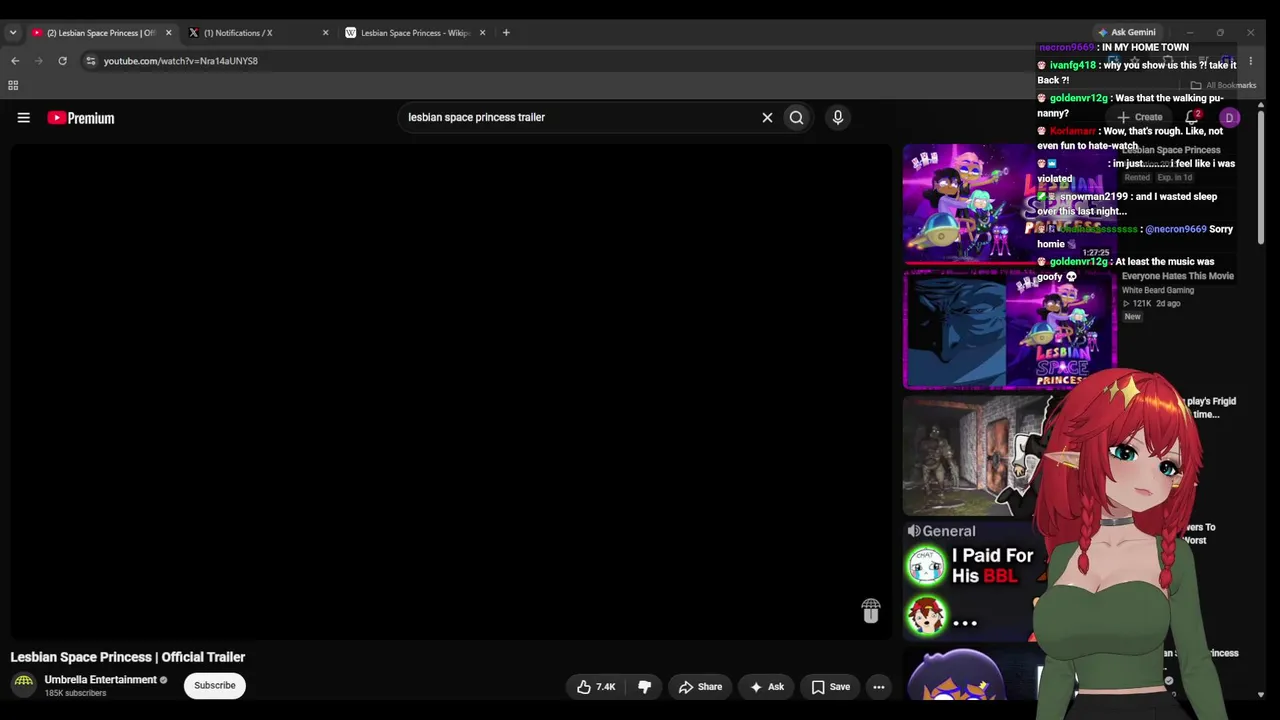Switch to the Lesbian Space Princess YouTube tab
The height and width of the screenshot is (720, 1280).
[101, 33]
